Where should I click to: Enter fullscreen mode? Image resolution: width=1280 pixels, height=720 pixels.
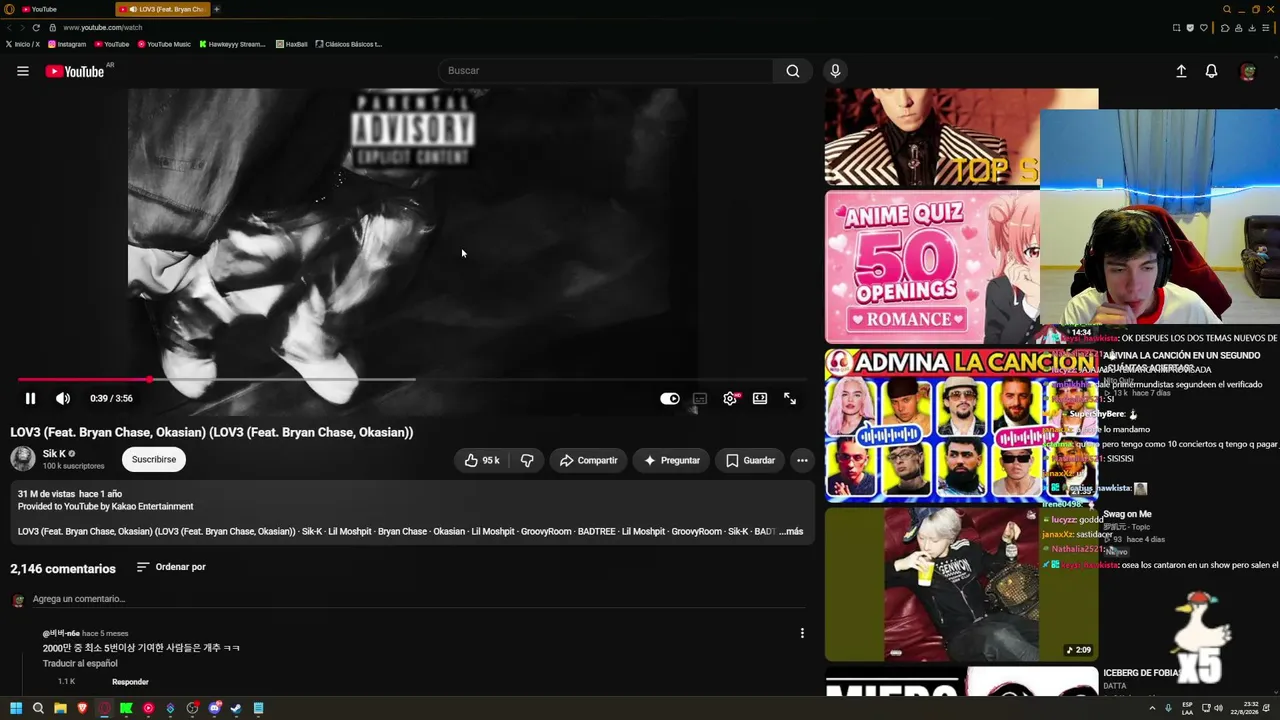[790, 398]
